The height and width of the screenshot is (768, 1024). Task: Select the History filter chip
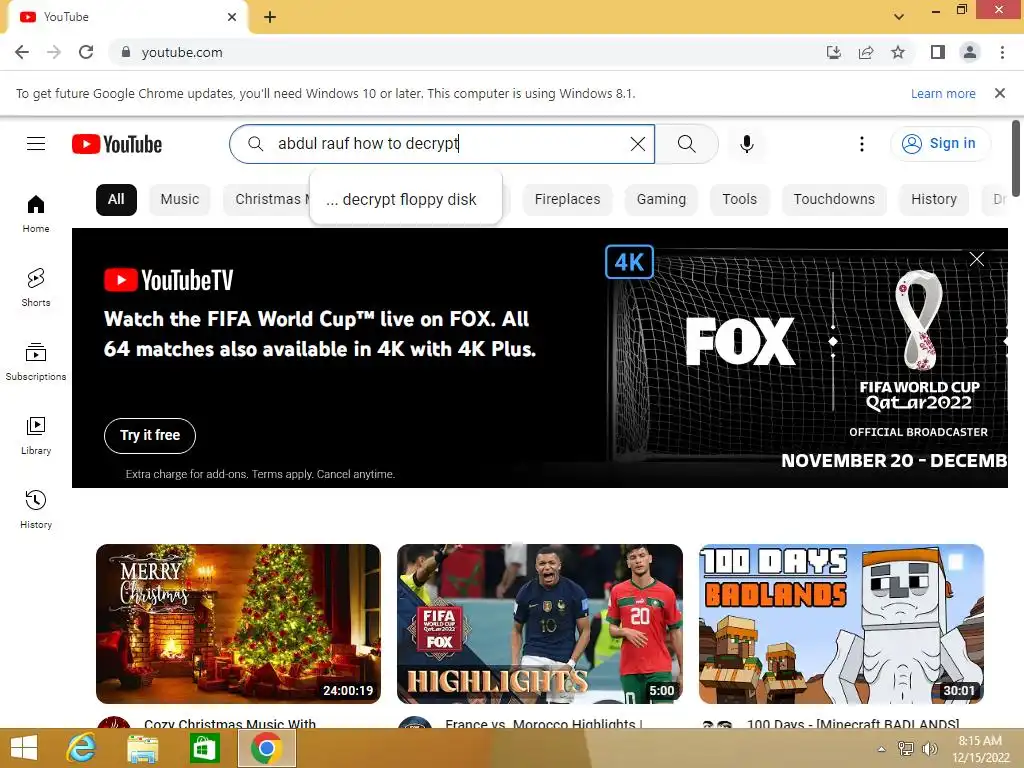933,199
